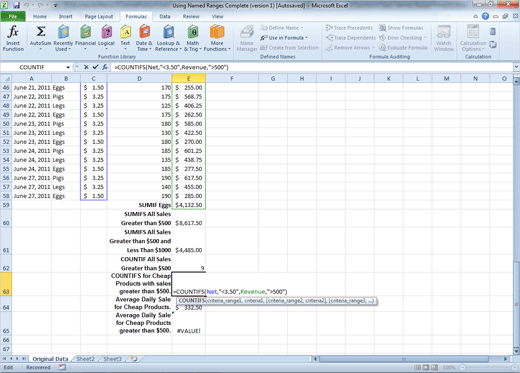Screen dimensions: 520x373
Task: Click the Select All corner
Action: point(6,79)
